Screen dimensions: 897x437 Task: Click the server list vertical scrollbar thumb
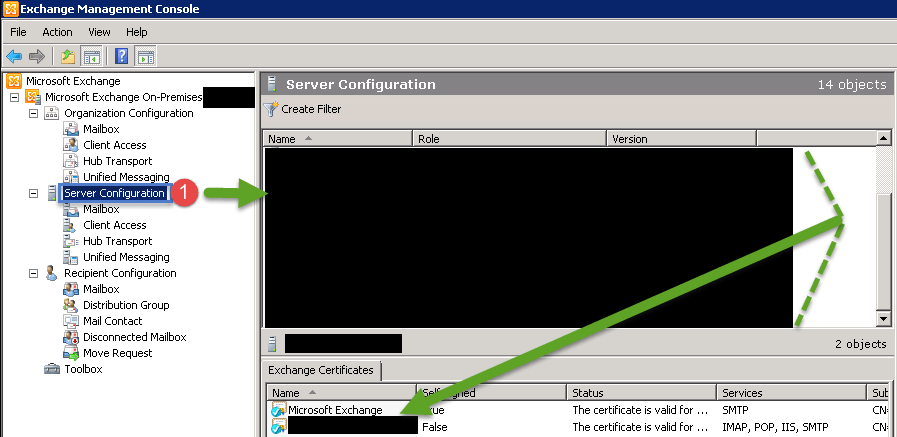pos(884,251)
